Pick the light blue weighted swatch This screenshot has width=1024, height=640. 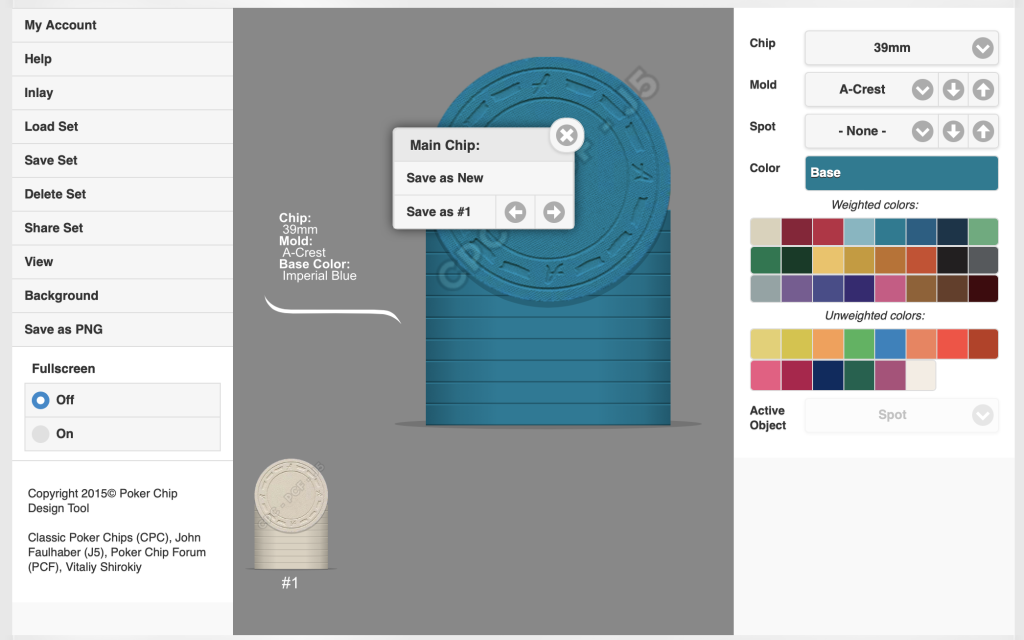click(859, 232)
